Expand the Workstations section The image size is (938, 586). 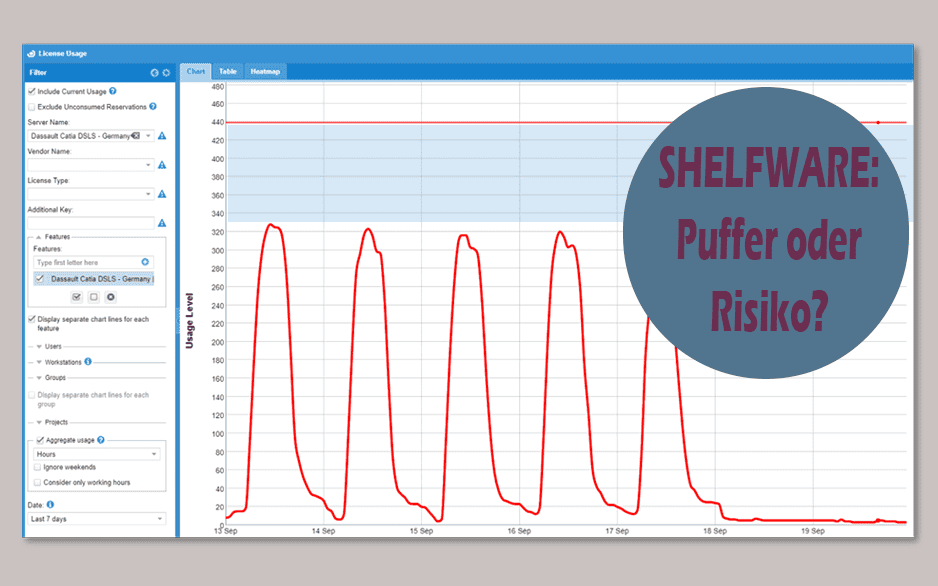39,362
